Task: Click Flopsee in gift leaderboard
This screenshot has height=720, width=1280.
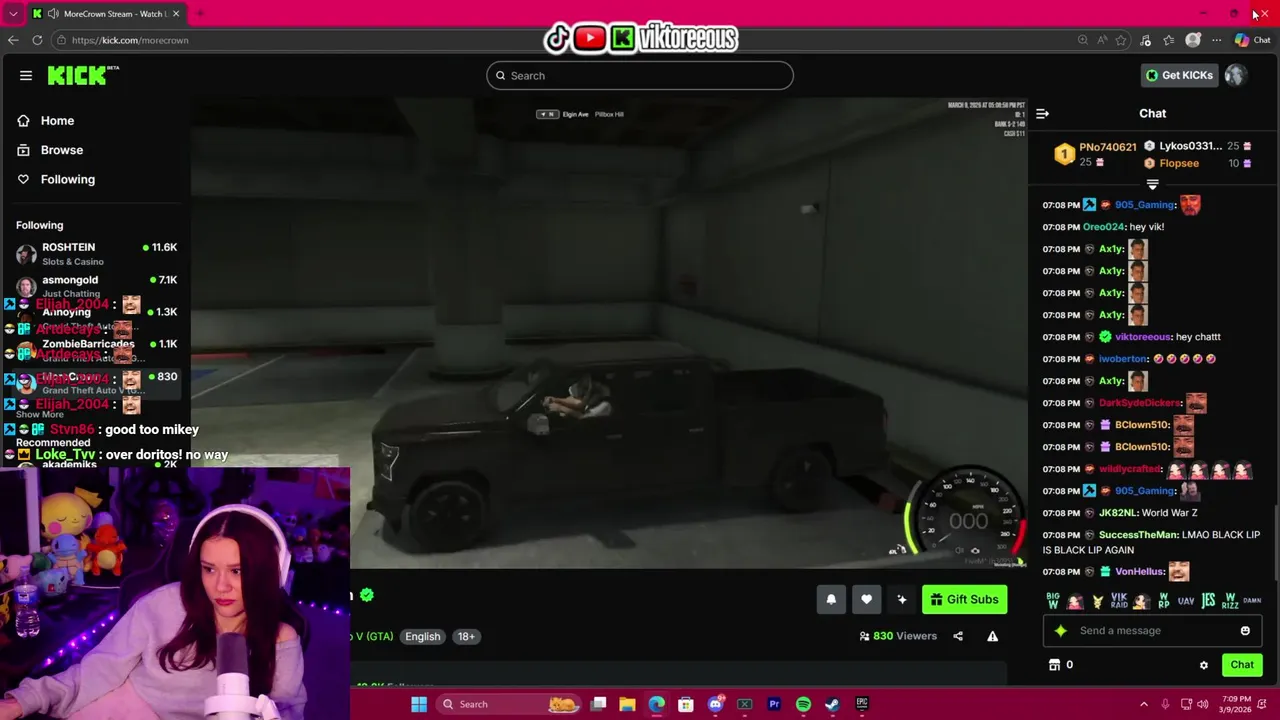Action: click(1179, 163)
